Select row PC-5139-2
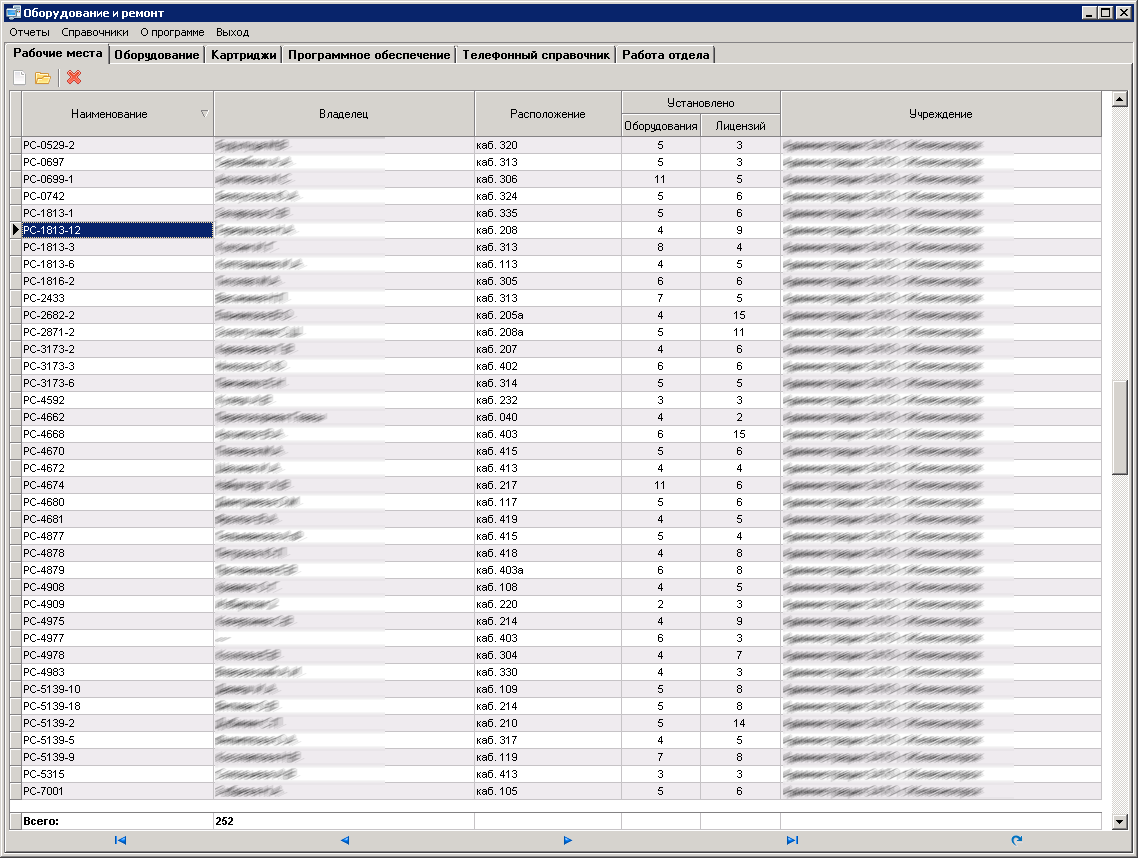 556,723
